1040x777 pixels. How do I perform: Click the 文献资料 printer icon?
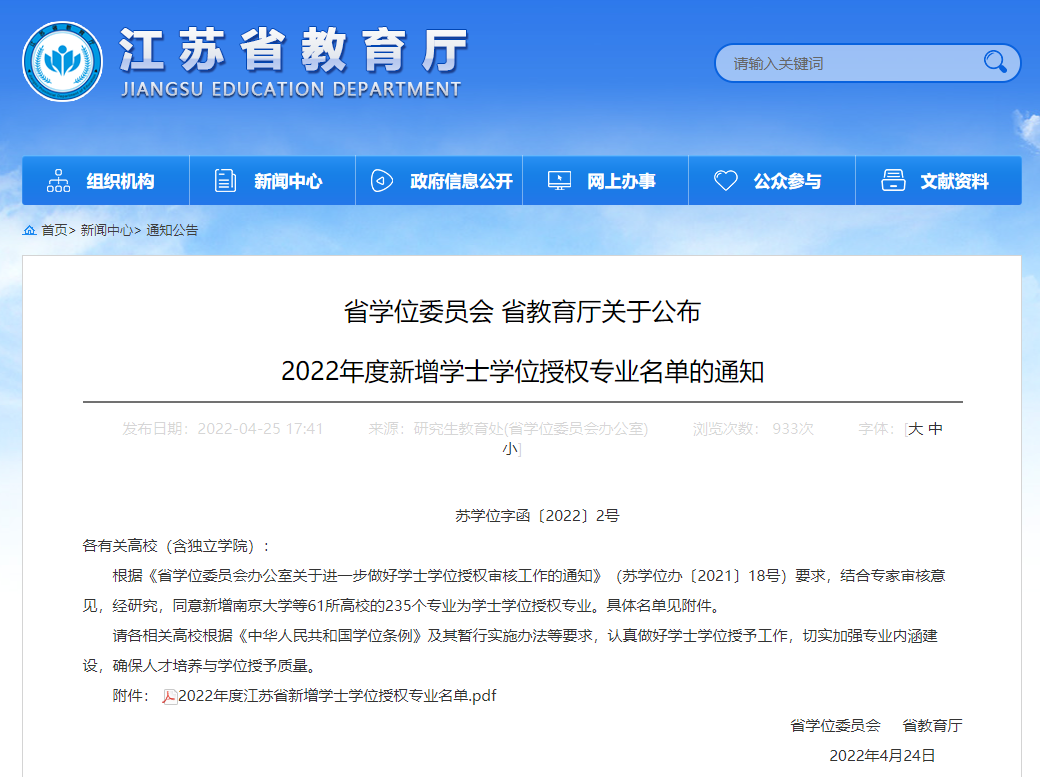click(893, 181)
